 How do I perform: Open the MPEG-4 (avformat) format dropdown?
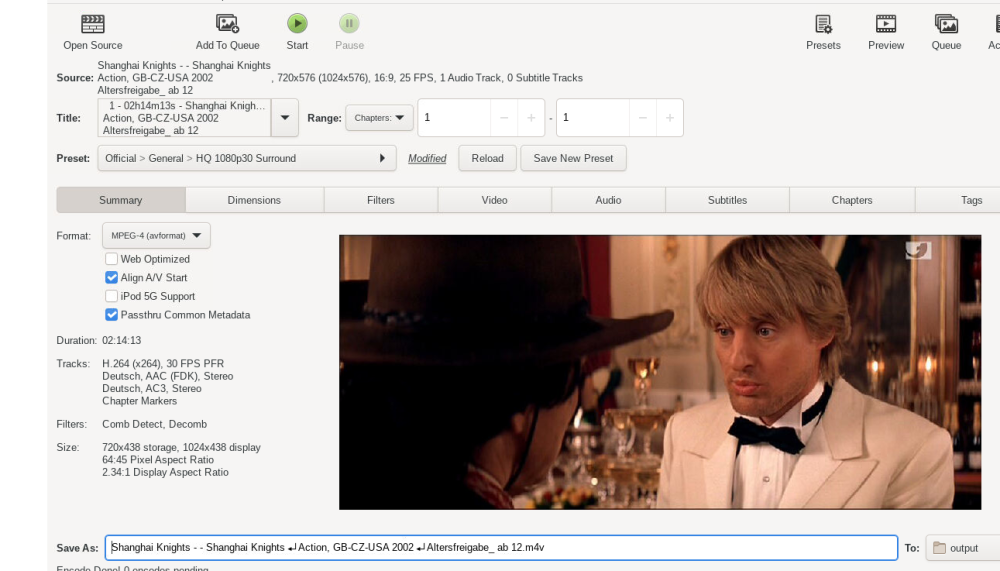click(x=156, y=235)
